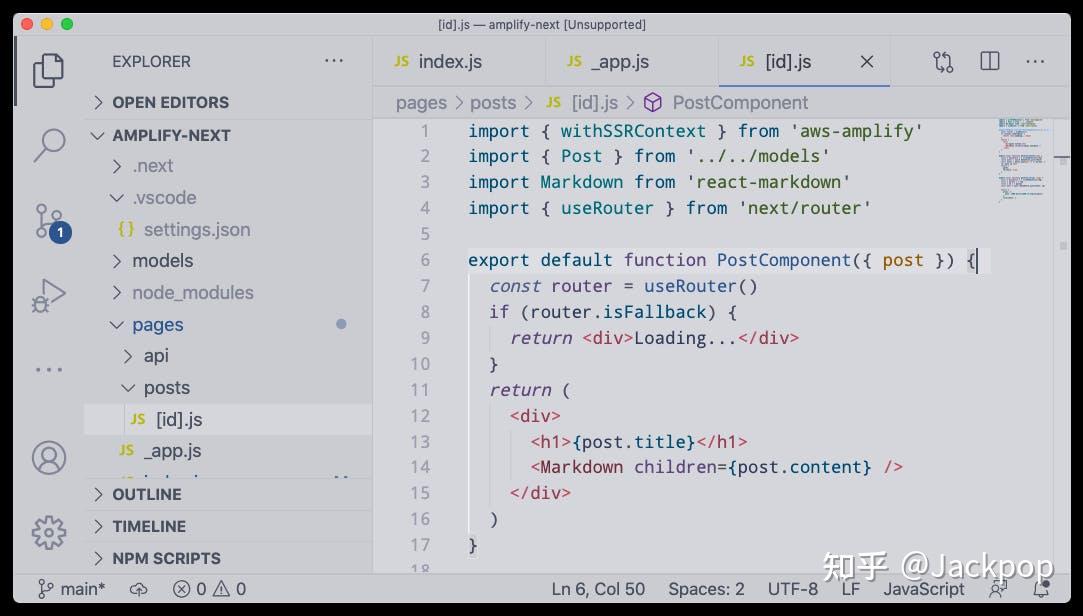The height and width of the screenshot is (616, 1083).
Task: Click the PostComponent breadcrumb segment
Action: click(x=740, y=103)
